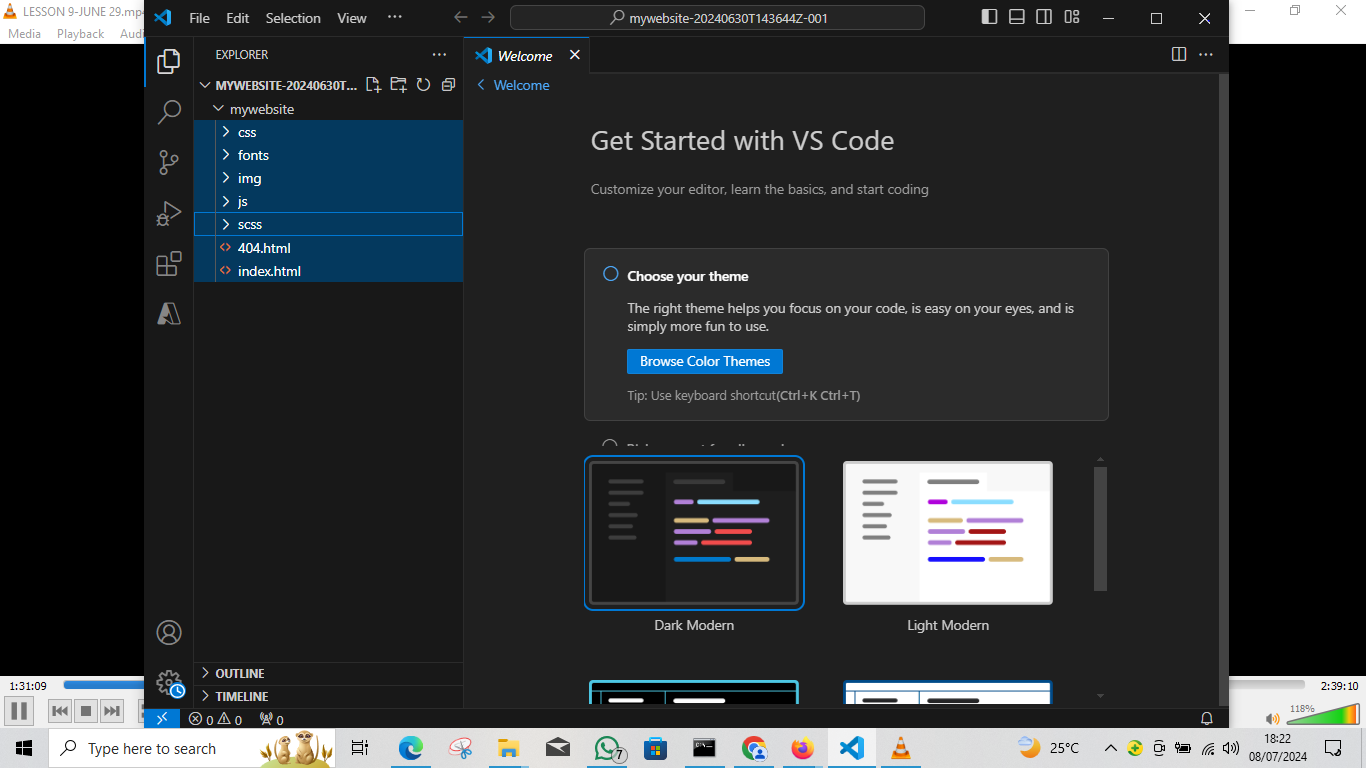Viewport: 1366px width, 768px height.
Task: Toggle the primary side bar layout button
Action: 989,17
